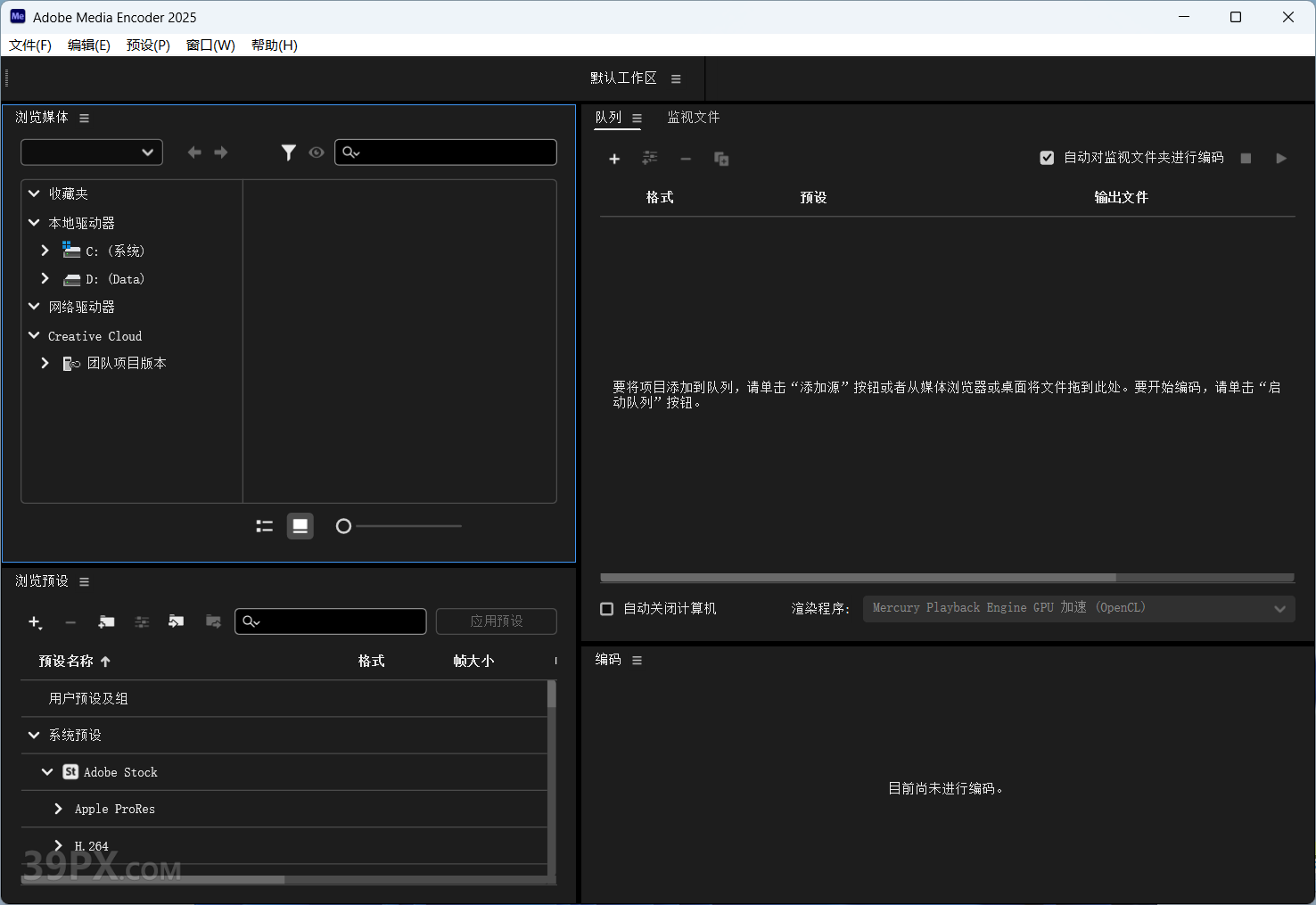The image size is (1316, 905).
Task: Open the 编码 panel menu icon
Action: tap(637, 661)
